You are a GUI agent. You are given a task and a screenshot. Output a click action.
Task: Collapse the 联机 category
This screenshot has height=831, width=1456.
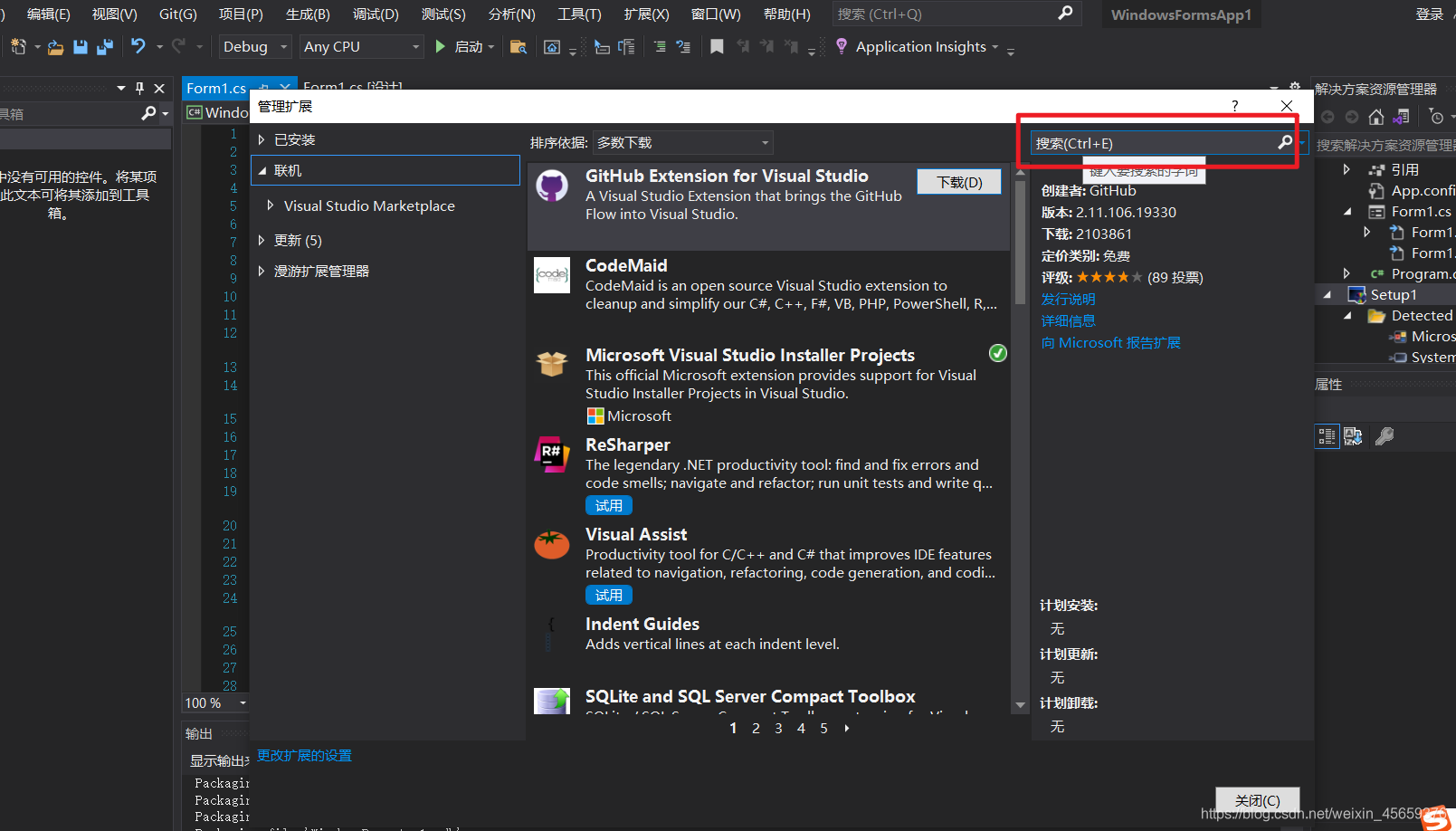pyautogui.click(x=262, y=170)
